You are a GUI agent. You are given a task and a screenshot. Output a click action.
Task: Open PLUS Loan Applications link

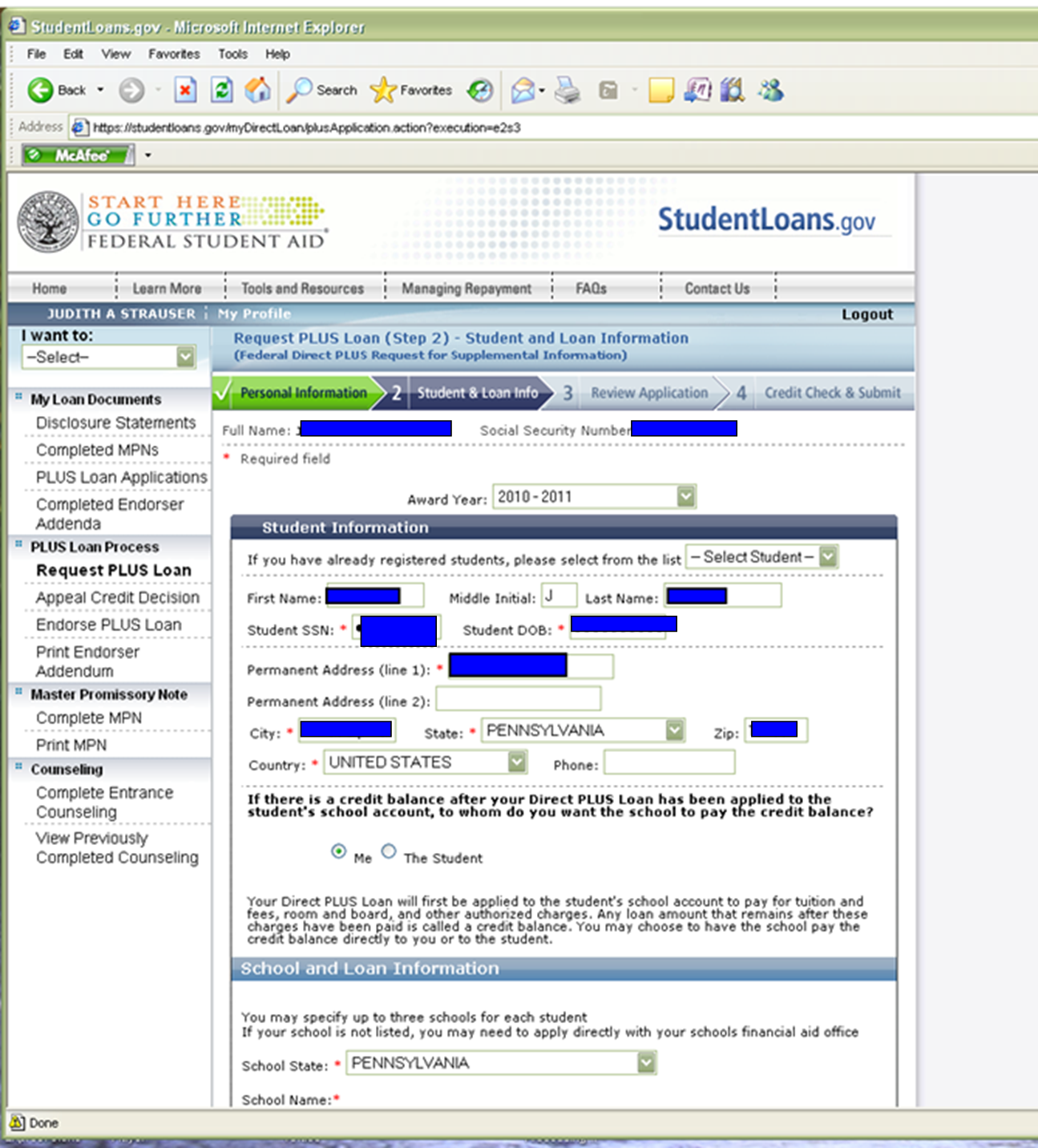point(121,477)
